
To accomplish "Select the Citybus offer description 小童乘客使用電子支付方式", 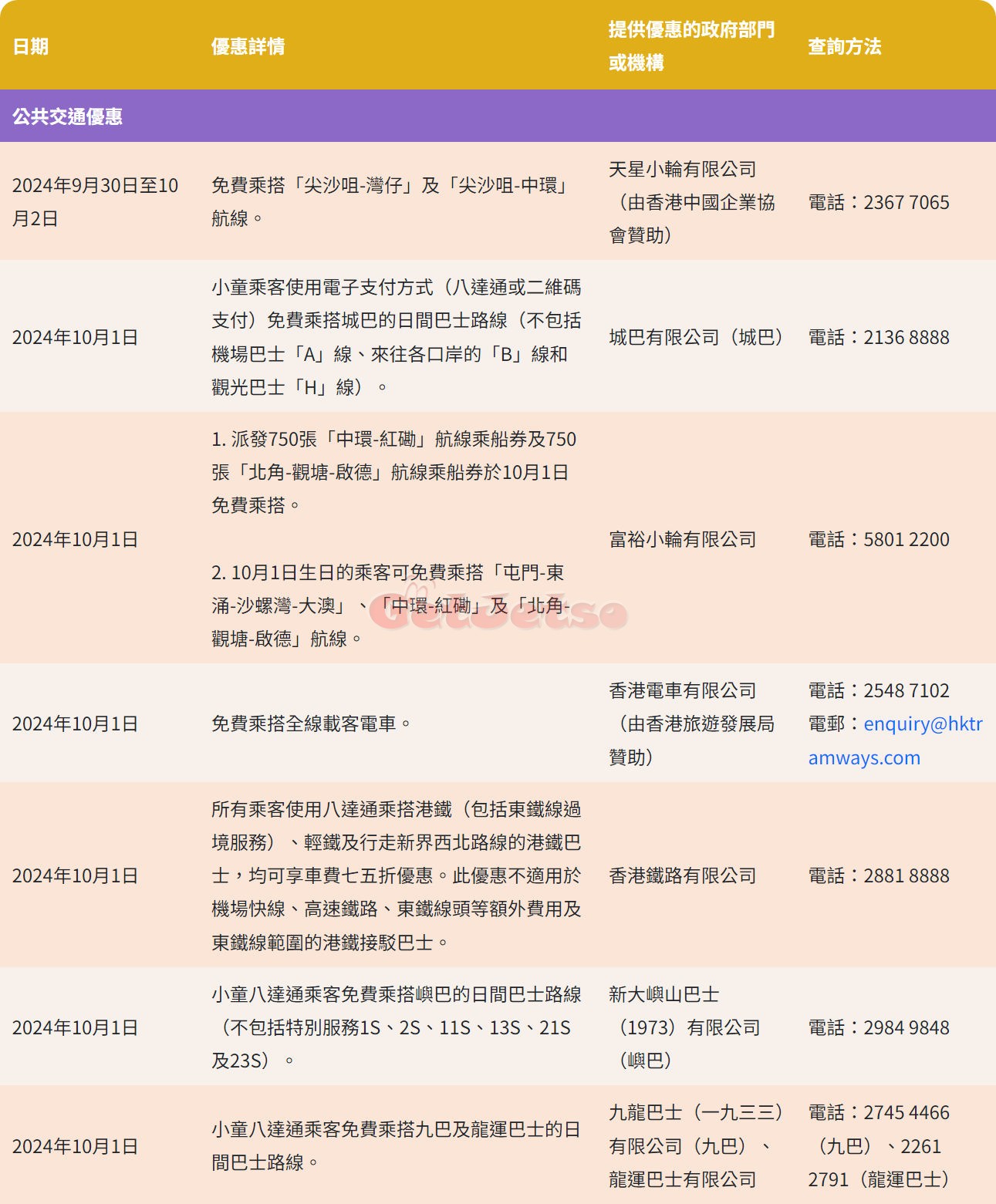I will click(x=397, y=337).
